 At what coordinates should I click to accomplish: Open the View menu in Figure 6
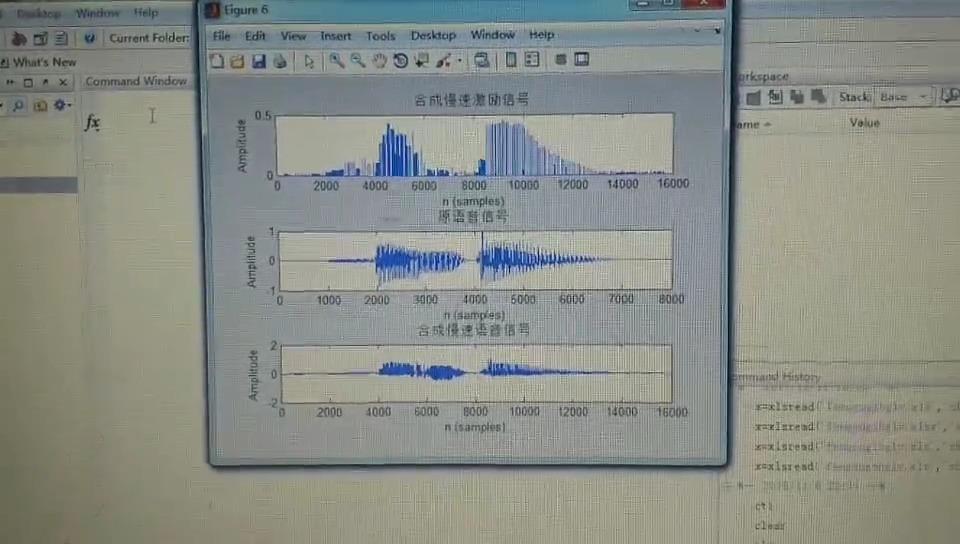[293, 36]
